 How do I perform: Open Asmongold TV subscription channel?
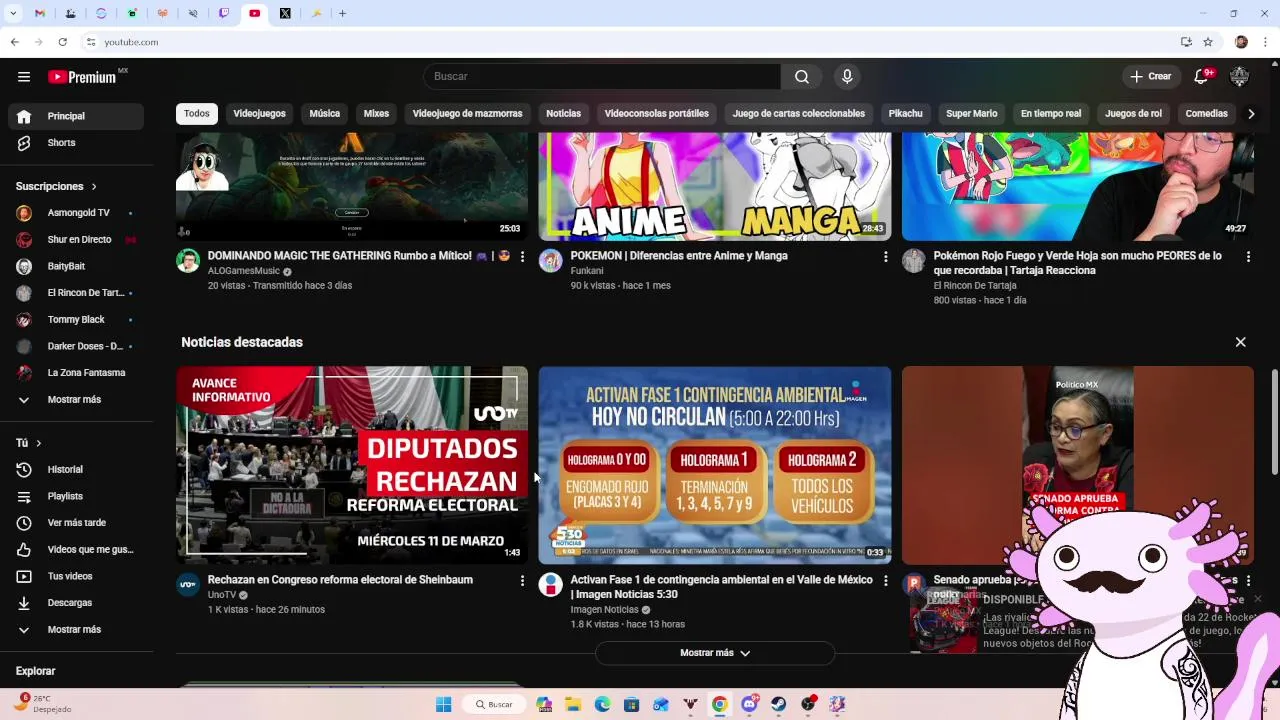[76, 213]
